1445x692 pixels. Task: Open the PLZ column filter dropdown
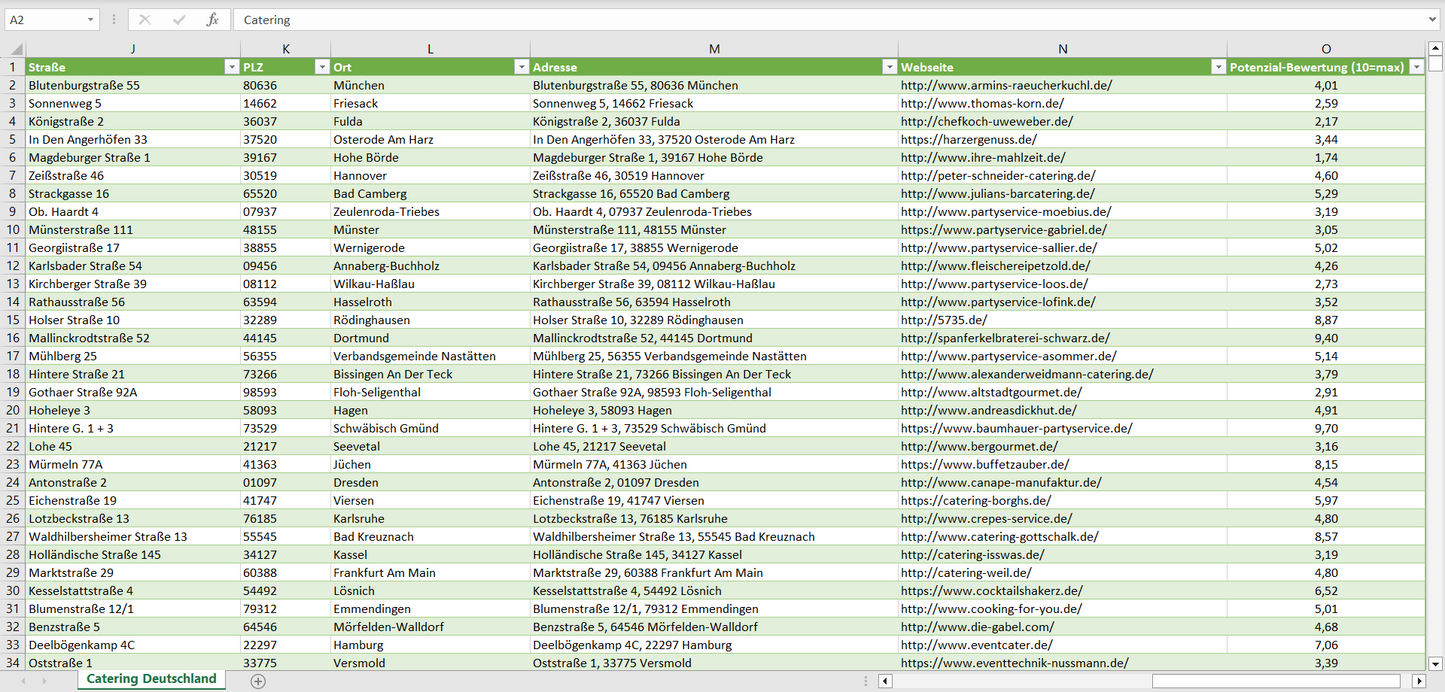321,67
